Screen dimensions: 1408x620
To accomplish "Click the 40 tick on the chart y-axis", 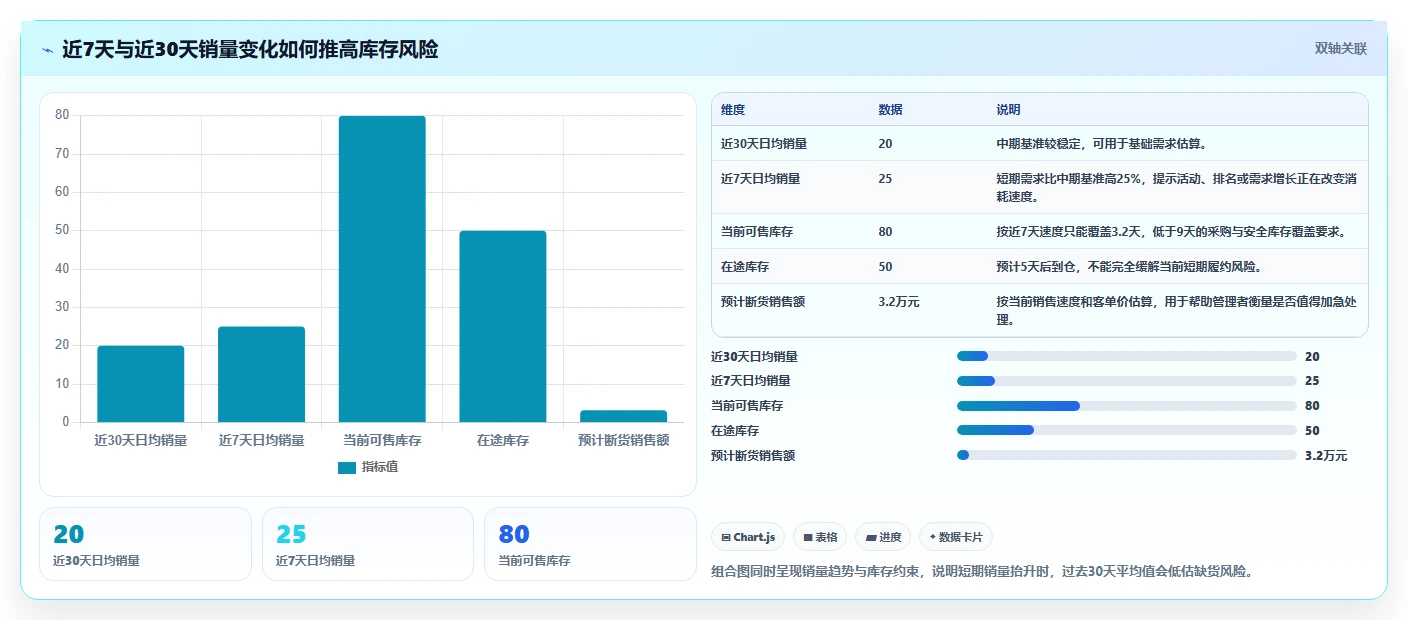I will (62, 269).
